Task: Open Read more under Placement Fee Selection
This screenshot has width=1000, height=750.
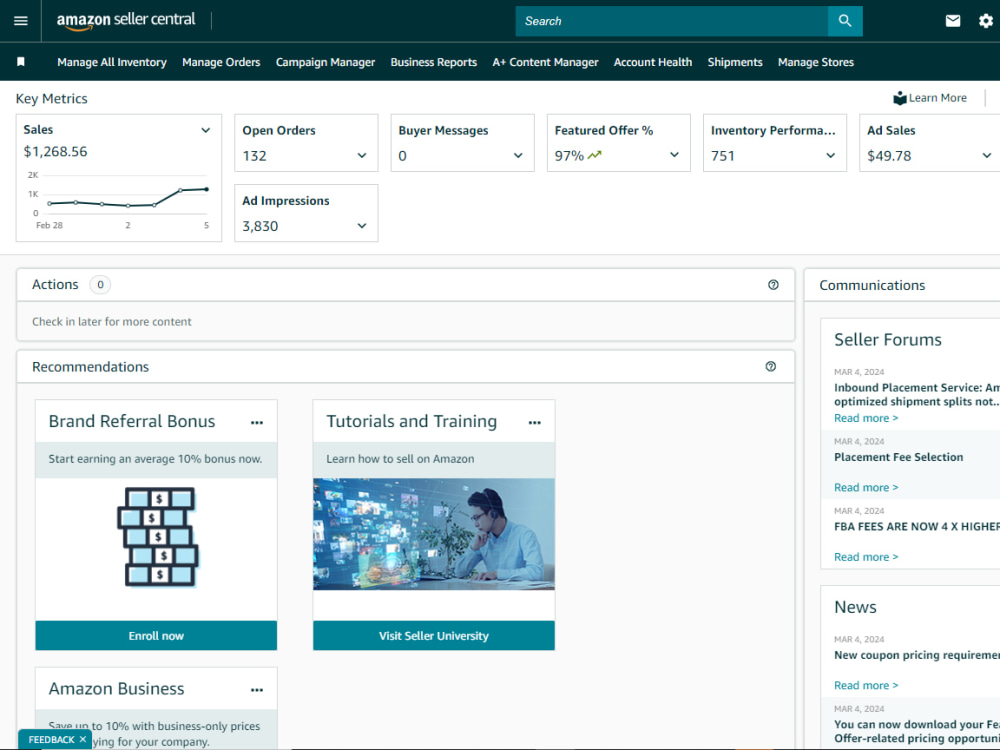Action: [865, 487]
